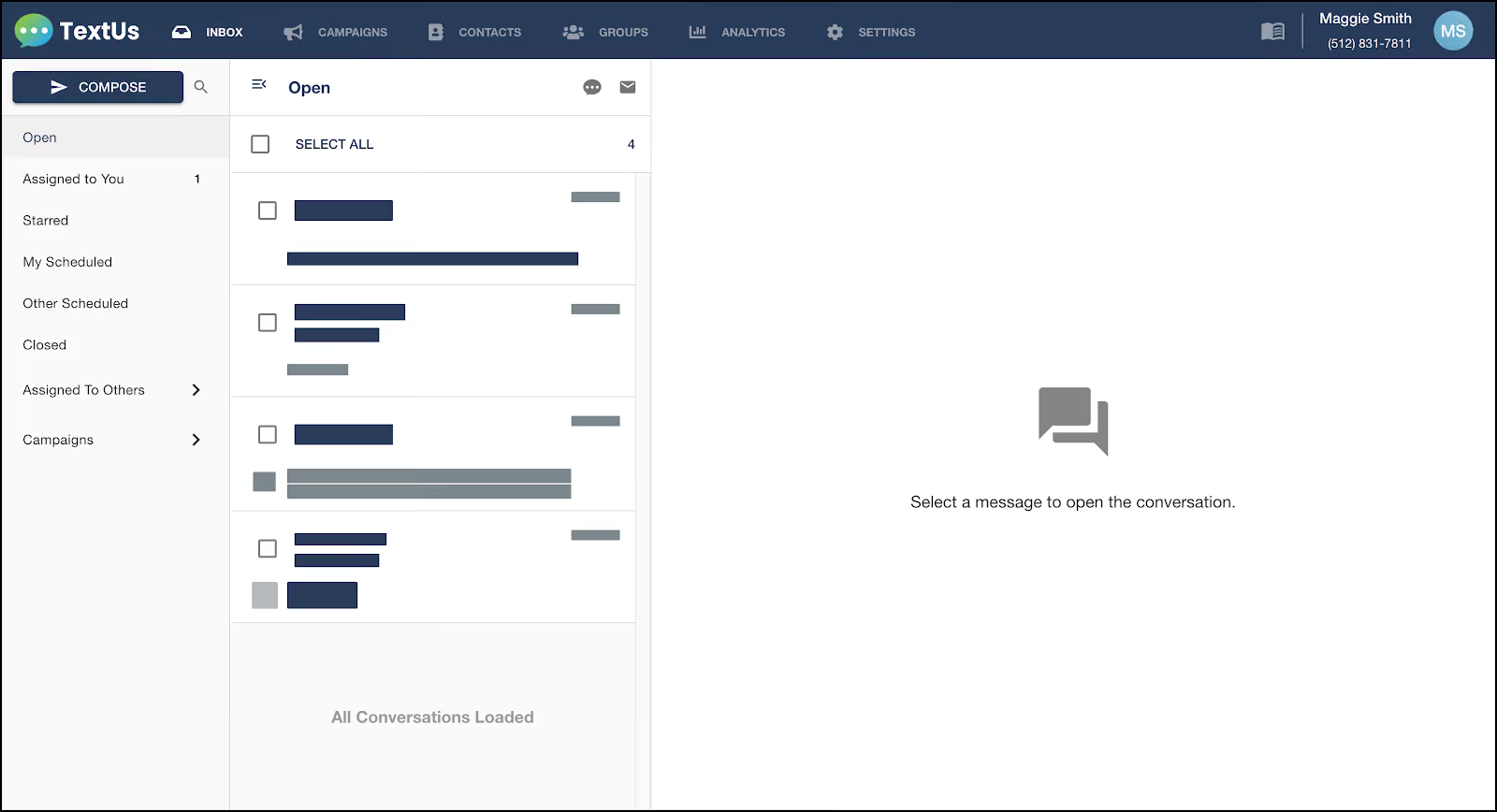
Task: Expand the Assigned To Others chevron
Action: click(196, 390)
